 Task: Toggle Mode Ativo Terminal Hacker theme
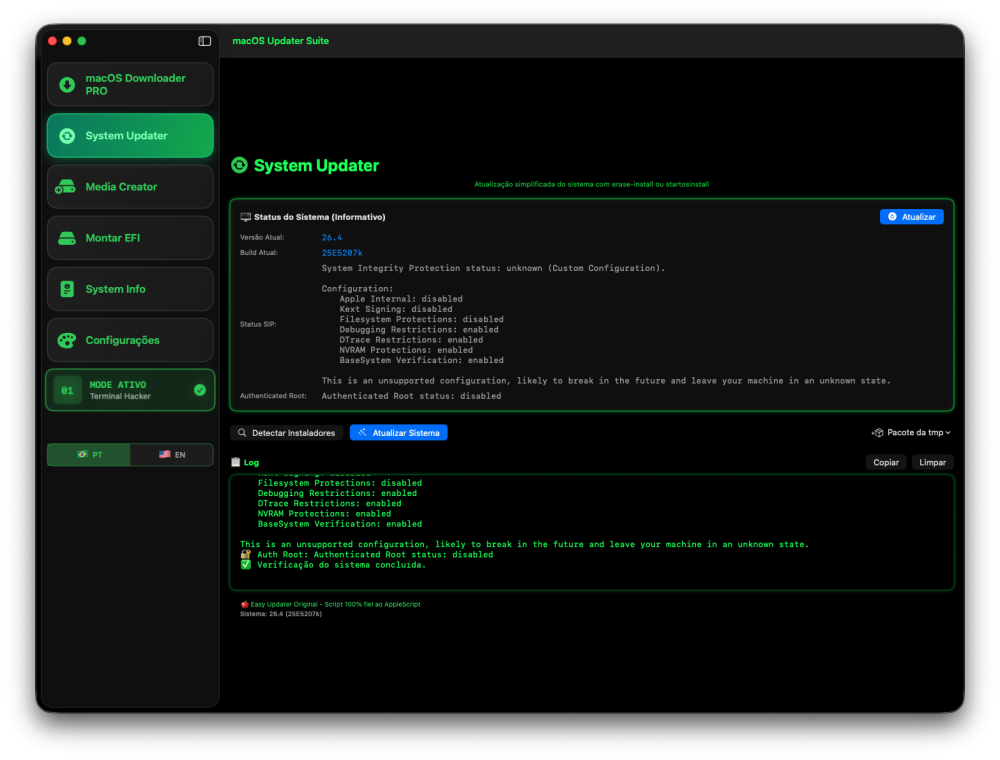(130, 390)
